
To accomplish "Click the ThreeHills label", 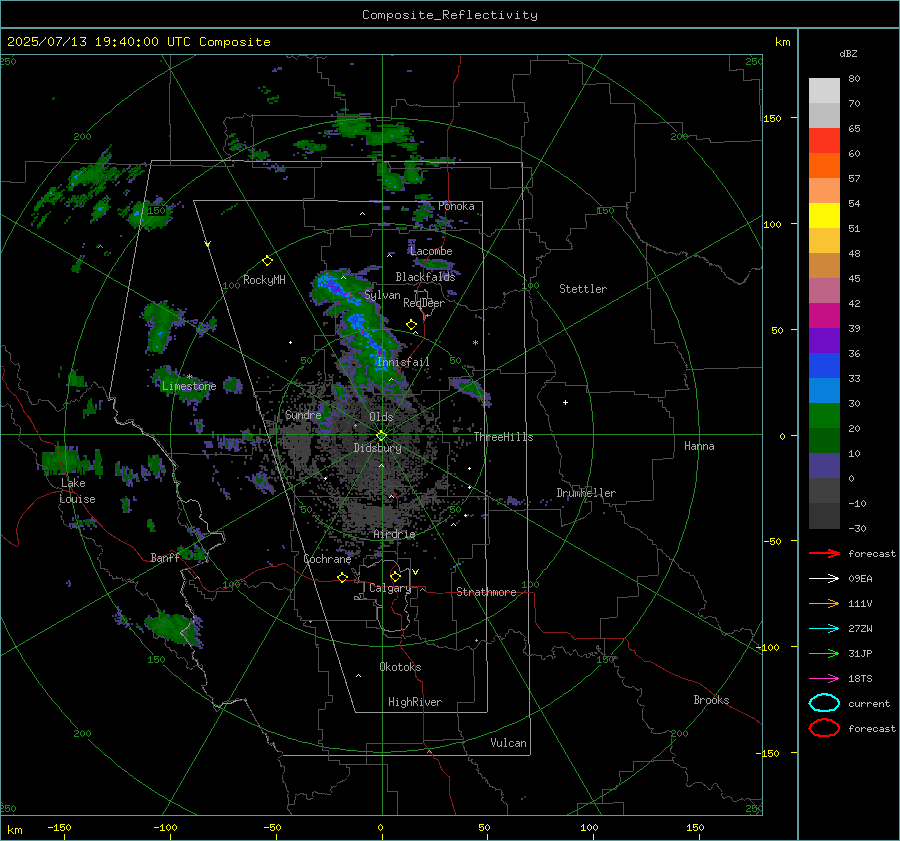I will click(503, 437).
